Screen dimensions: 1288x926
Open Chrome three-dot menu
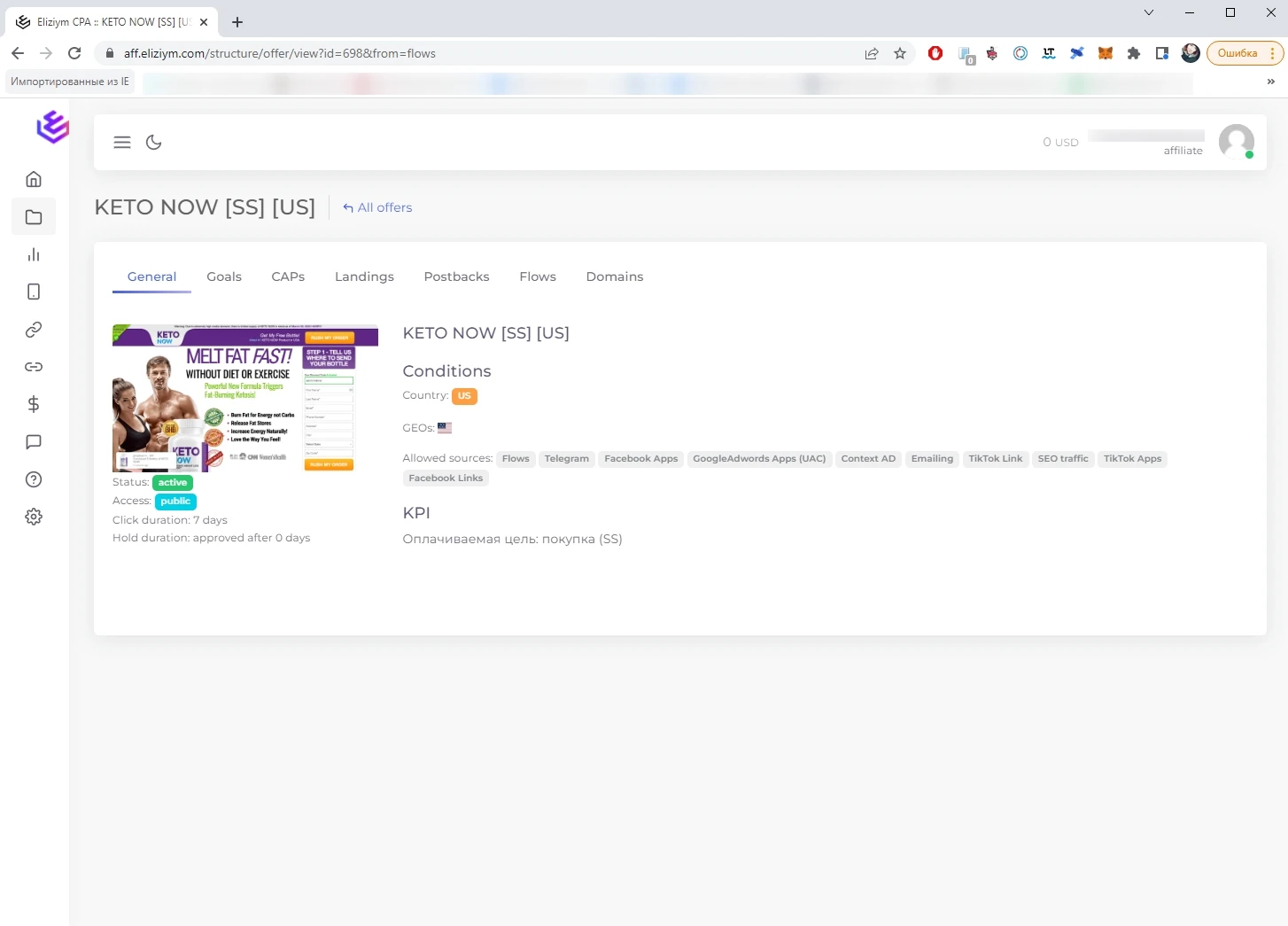pyautogui.click(x=1273, y=53)
